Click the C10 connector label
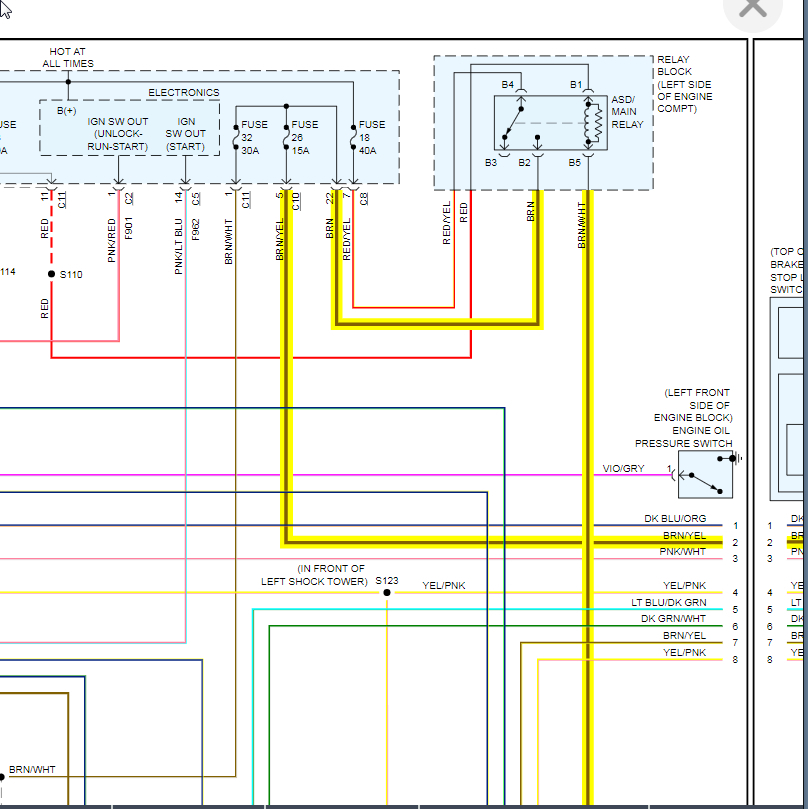 296,201
